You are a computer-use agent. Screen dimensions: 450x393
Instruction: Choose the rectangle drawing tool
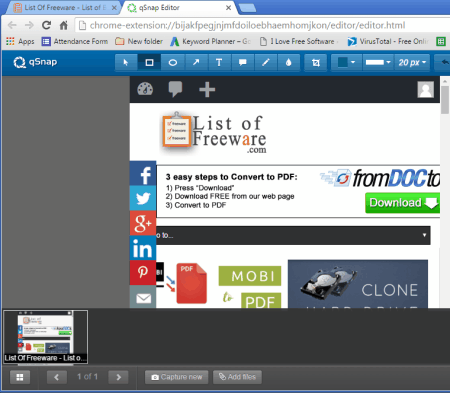[x=149, y=62]
